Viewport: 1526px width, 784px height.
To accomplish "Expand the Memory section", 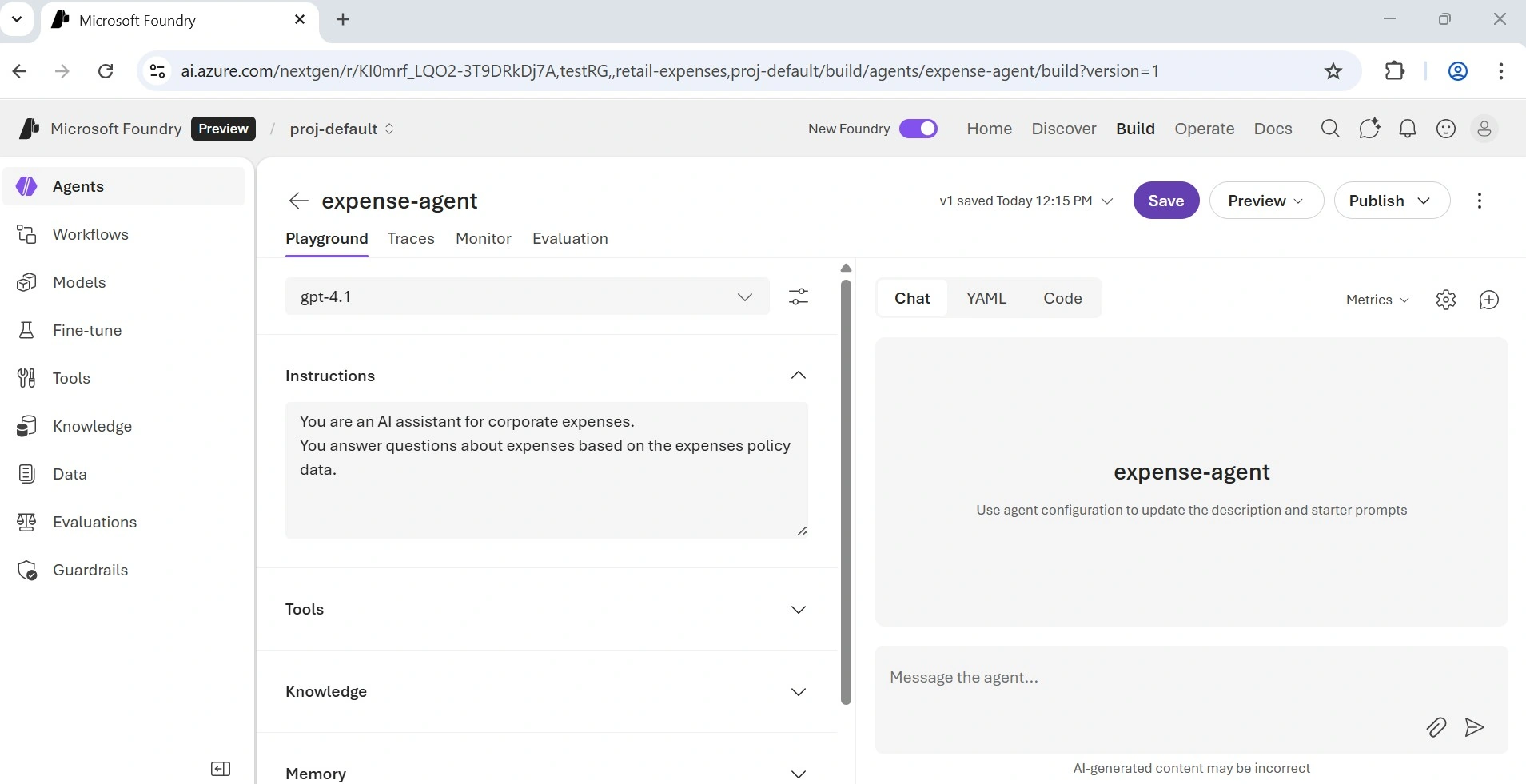I will pos(799,774).
